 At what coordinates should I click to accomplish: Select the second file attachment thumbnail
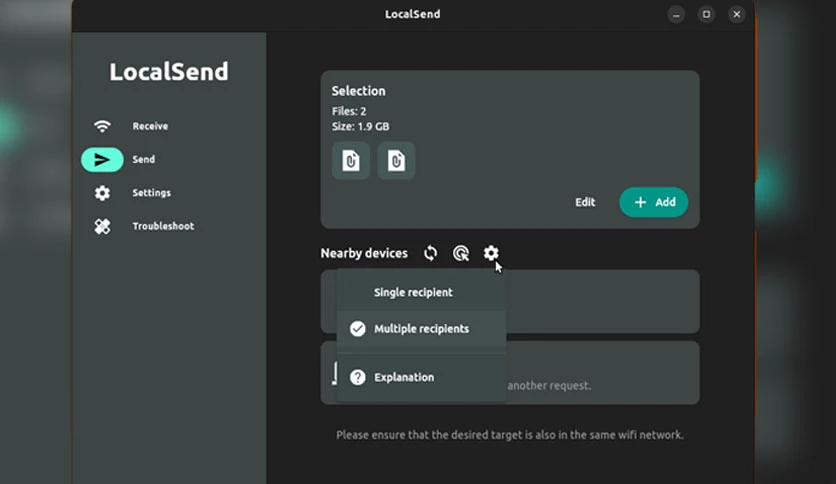pyautogui.click(x=396, y=160)
